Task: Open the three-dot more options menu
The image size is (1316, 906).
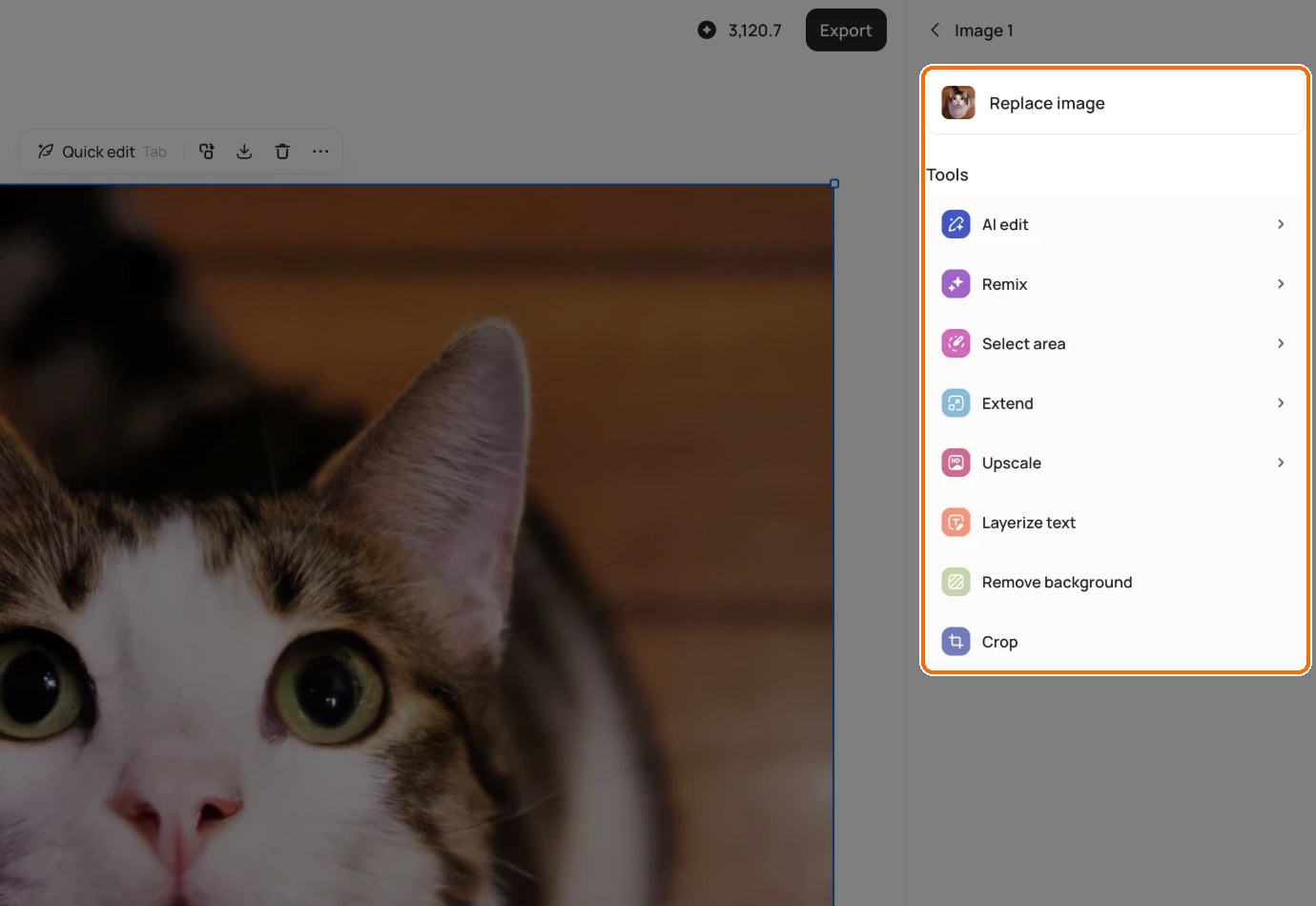Action: click(320, 152)
